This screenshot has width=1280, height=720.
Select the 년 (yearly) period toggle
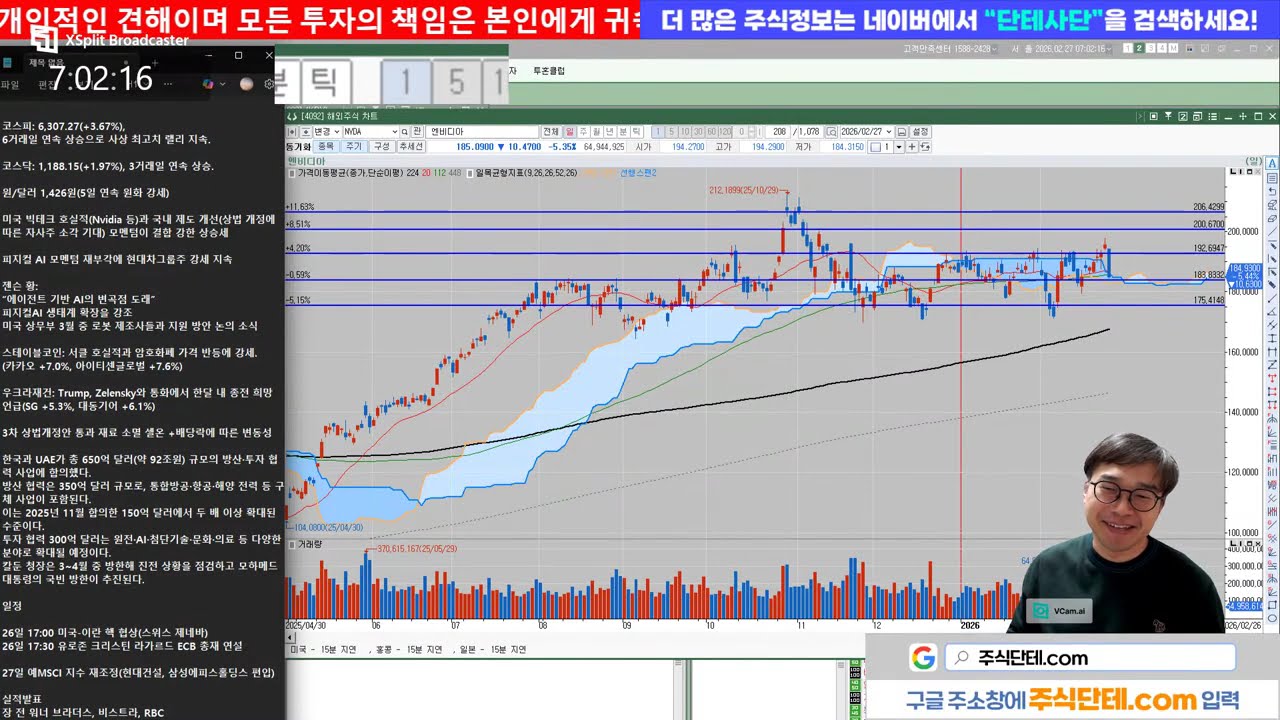pos(609,132)
